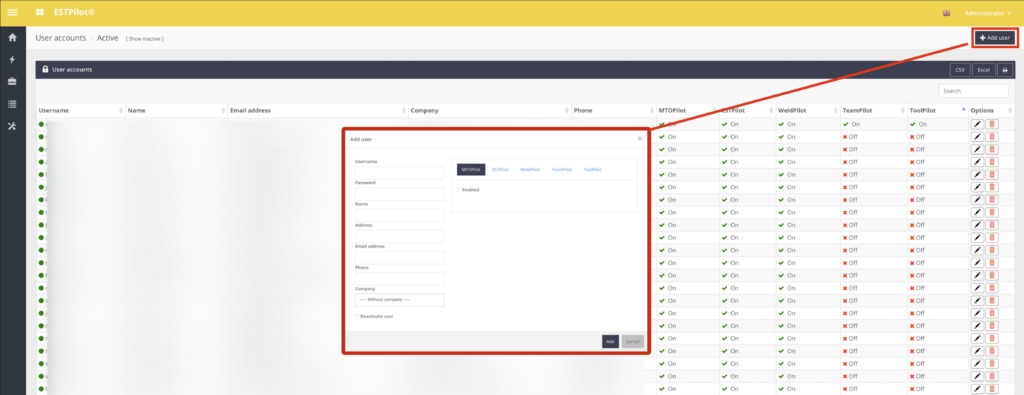Image resolution: width=1024 pixels, height=395 pixels.
Task: Click the Email address input in dialog
Action: click(x=400, y=257)
